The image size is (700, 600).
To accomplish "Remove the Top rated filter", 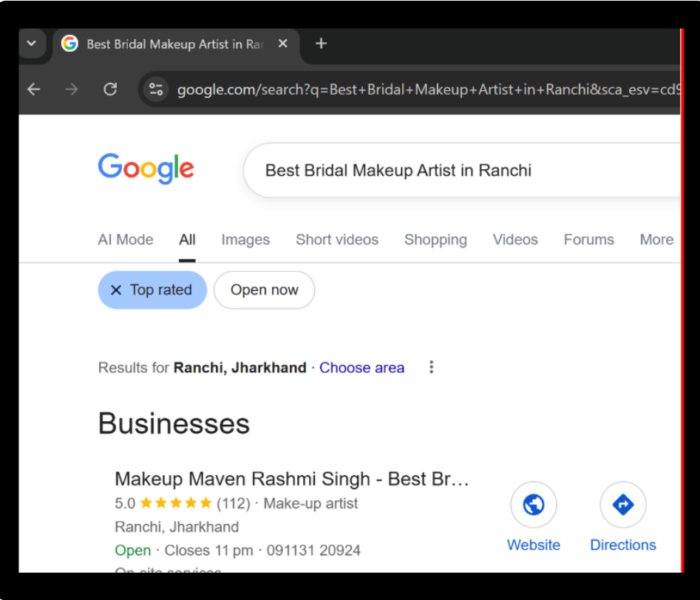I will tap(116, 290).
